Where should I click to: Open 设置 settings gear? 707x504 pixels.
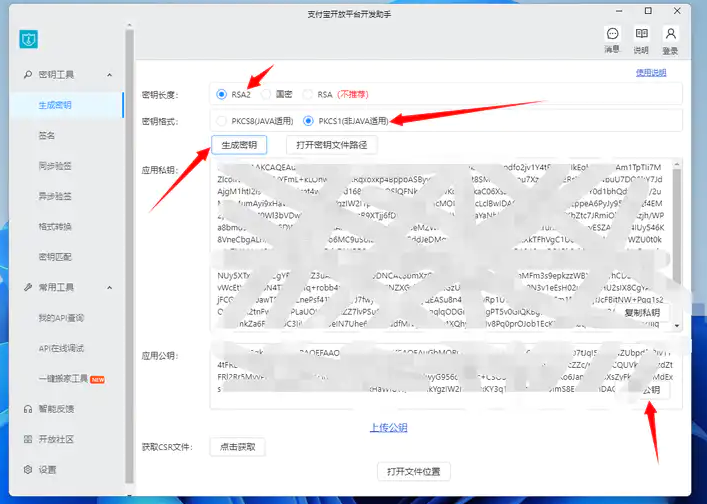[x=28, y=469]
